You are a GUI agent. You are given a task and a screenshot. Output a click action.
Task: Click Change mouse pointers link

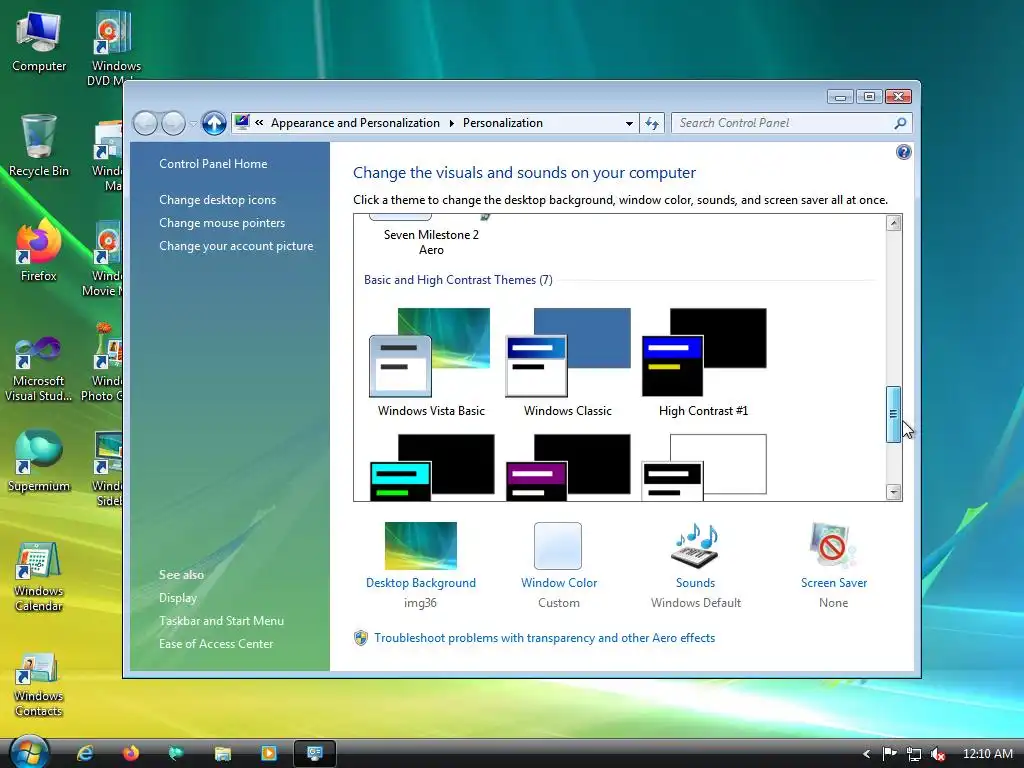point(222,223)
